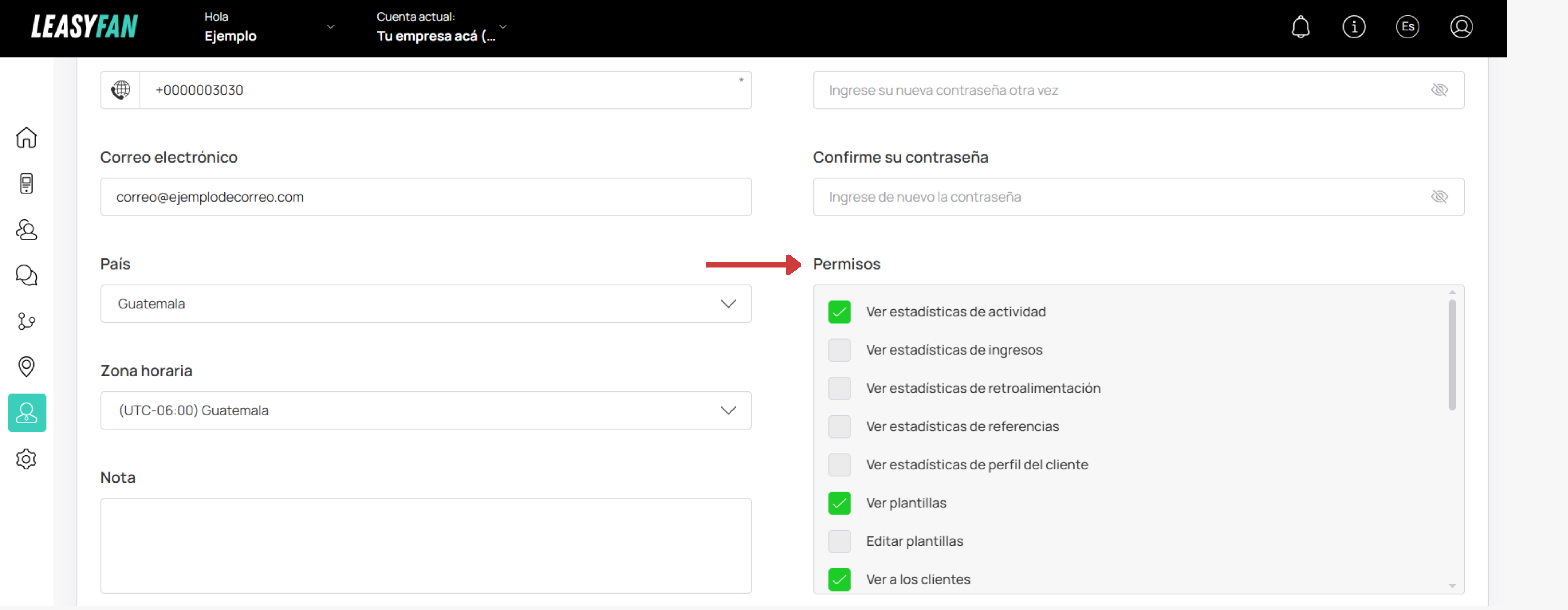Open the information icon in header
1568x610 pixels.
(1354, 27)
